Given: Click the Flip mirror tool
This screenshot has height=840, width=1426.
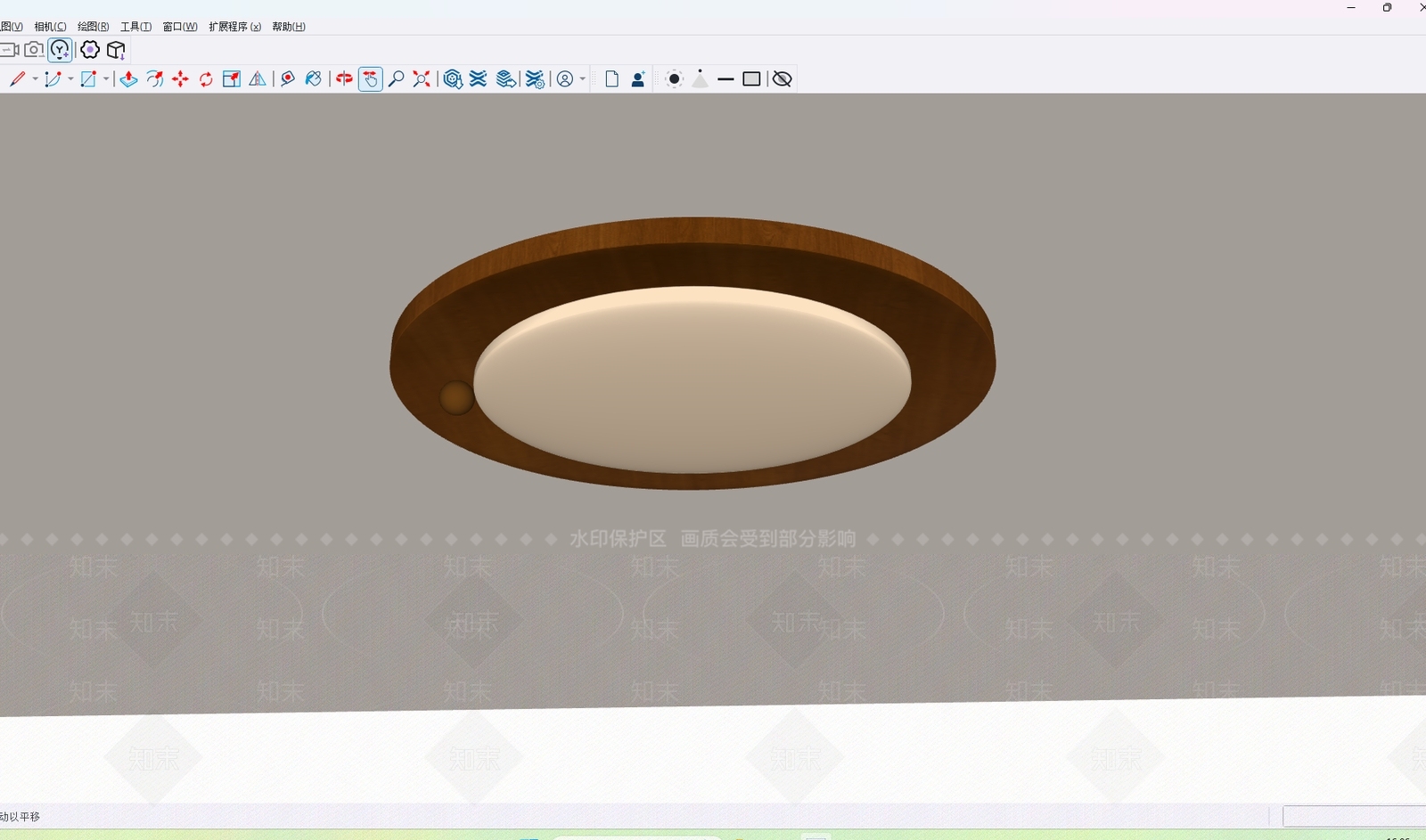Looking at the screenshot, I should [x=258, y=79].
